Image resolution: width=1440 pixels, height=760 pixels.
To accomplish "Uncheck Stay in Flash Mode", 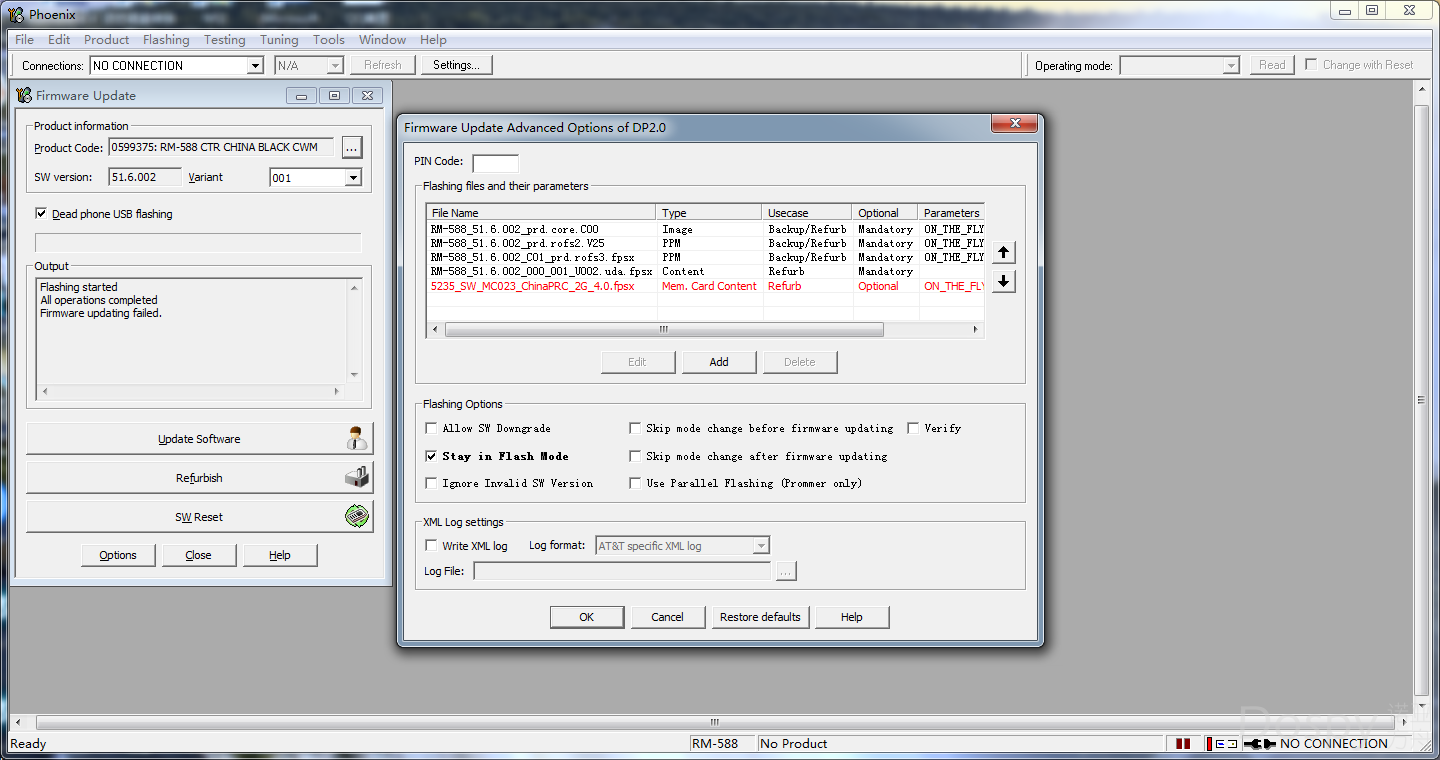I will 431,456.
